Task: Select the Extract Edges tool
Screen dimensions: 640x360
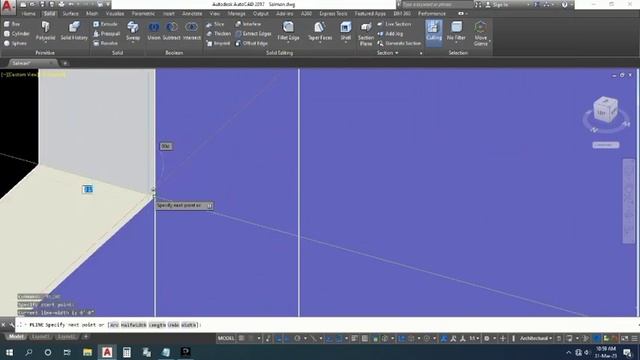Action: click(x=253, y=33)
